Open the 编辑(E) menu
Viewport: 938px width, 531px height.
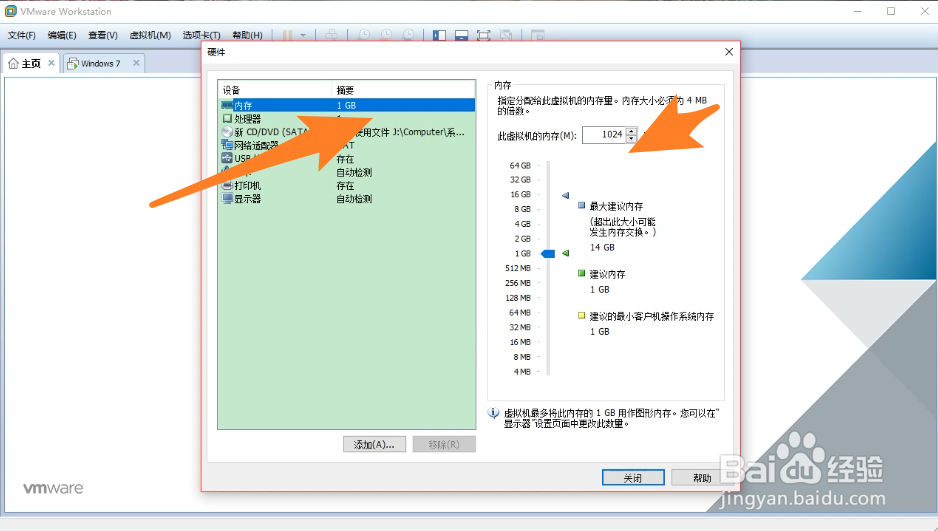[x=62, y=35]
